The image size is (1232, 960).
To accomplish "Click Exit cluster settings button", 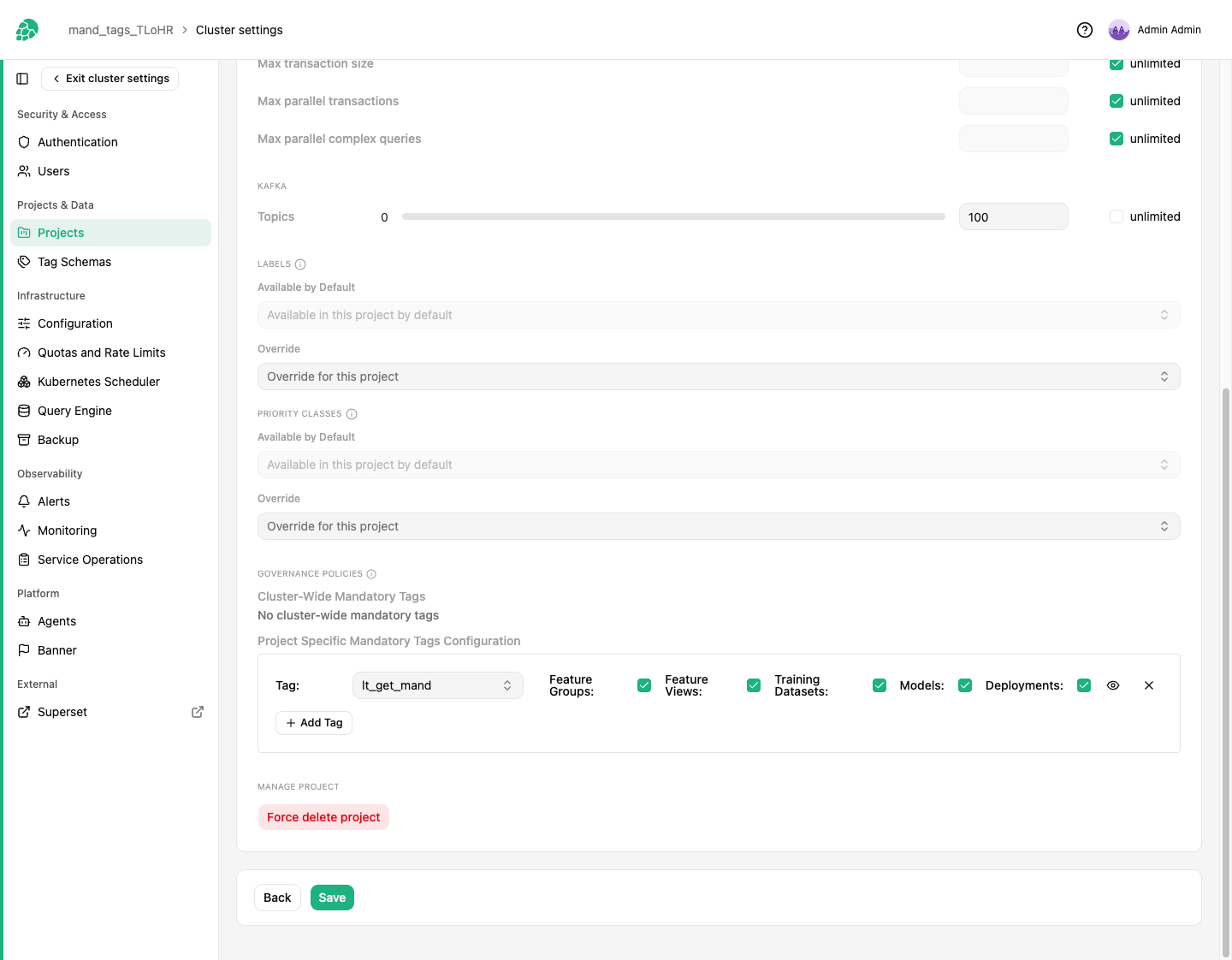I will (110, 79).
